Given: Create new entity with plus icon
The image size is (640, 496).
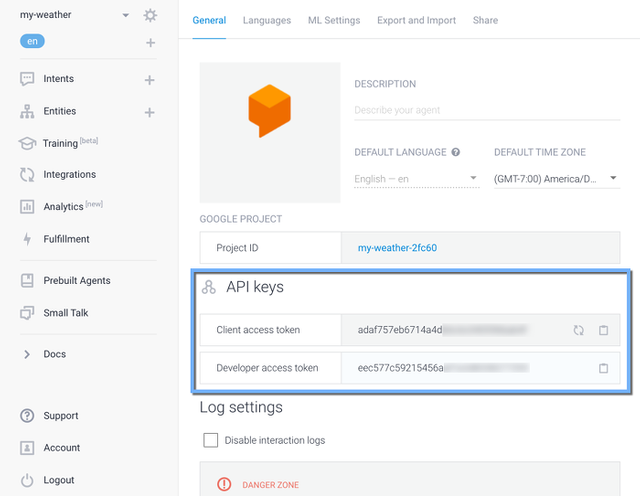Looking at the screenshot, I should 149,112.
